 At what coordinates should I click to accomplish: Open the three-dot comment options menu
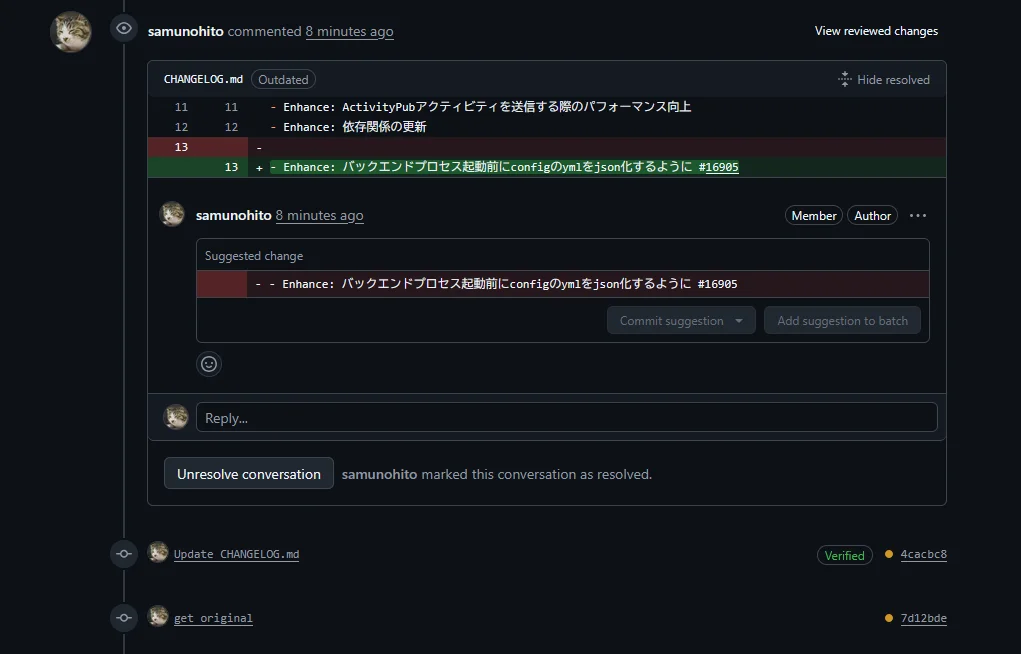[918, 216]
